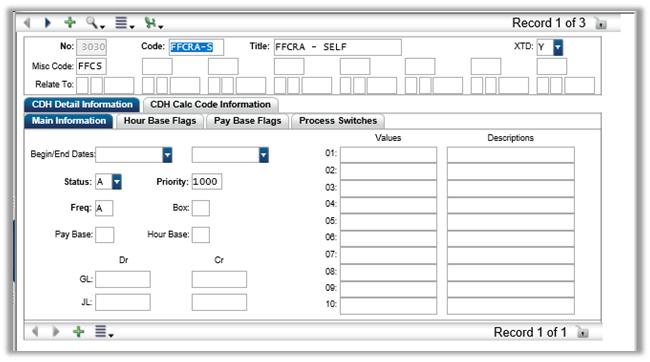This screenshot has width=650, height=362.
Task: Expand the XTD dropdown
Action: coord(558,47)
